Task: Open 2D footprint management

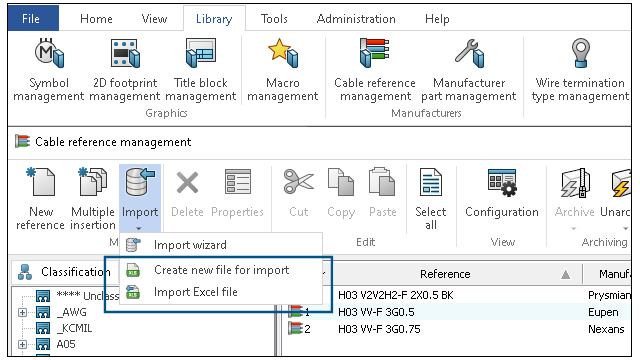Action: click(x=125, y=69)
